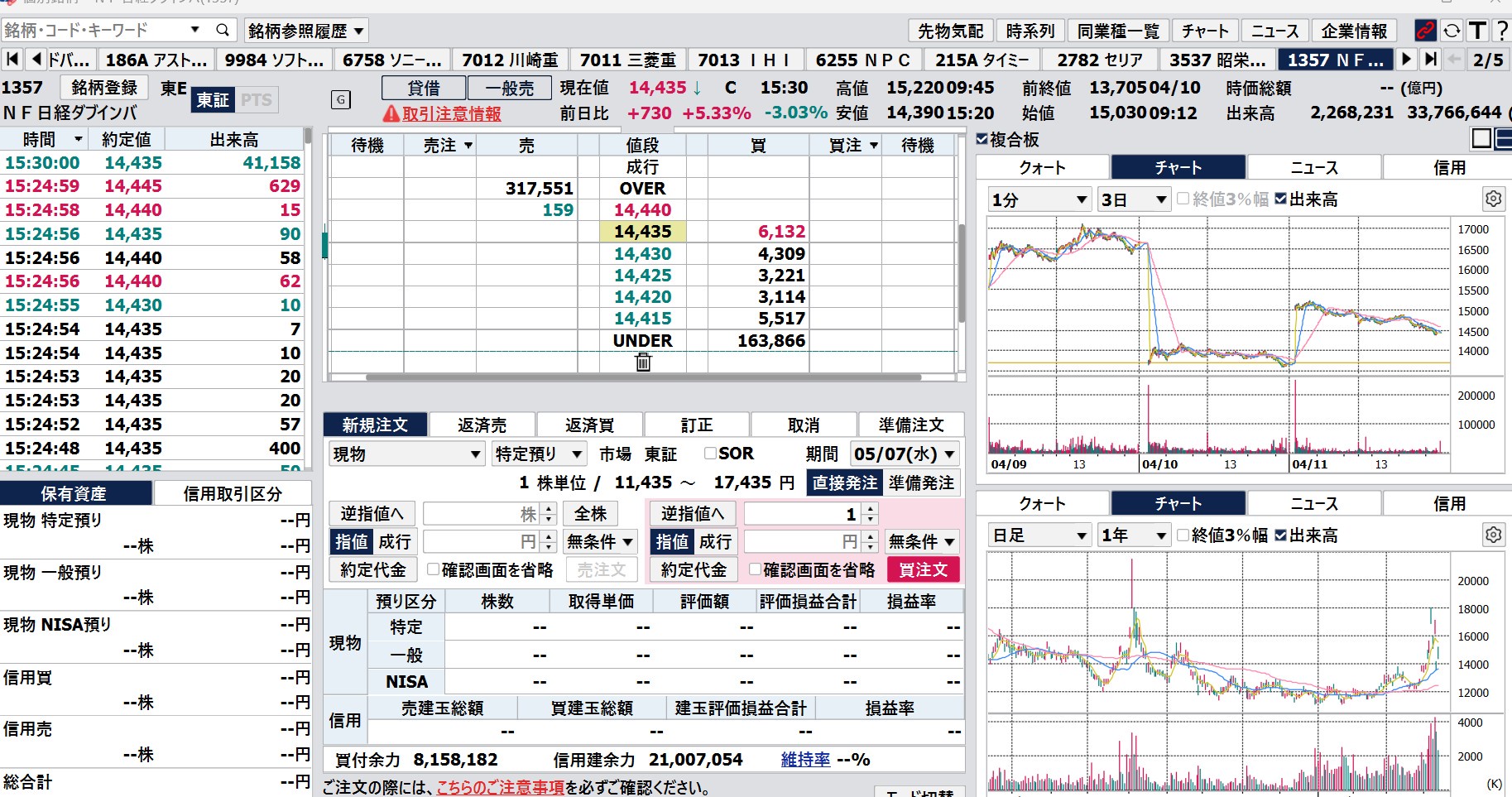Viewport: 1512px width, 797px height.
Task: Enable the SOR checkbox
Action: [710, 453]
